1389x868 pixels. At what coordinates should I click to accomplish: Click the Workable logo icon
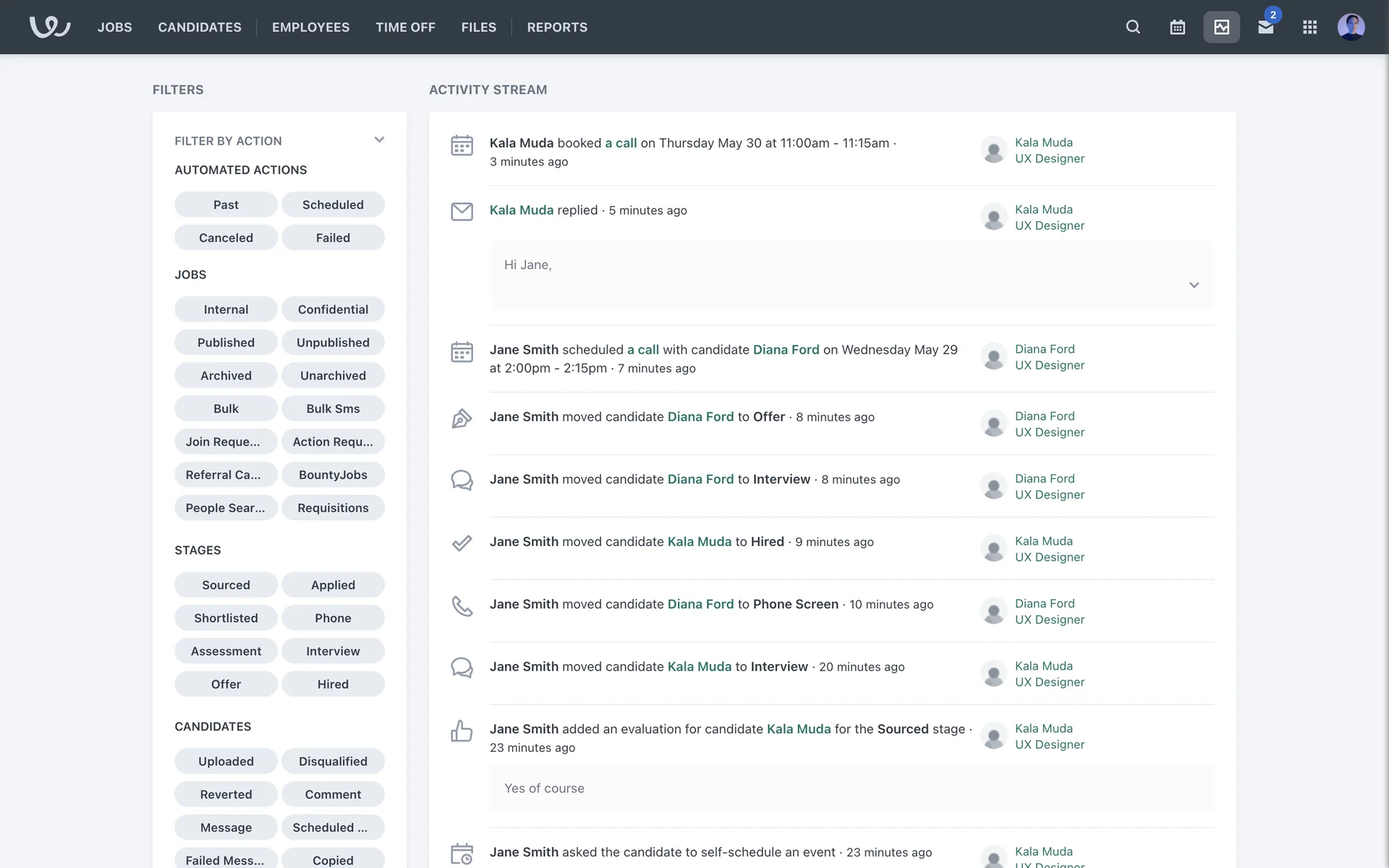coord(49,27)
